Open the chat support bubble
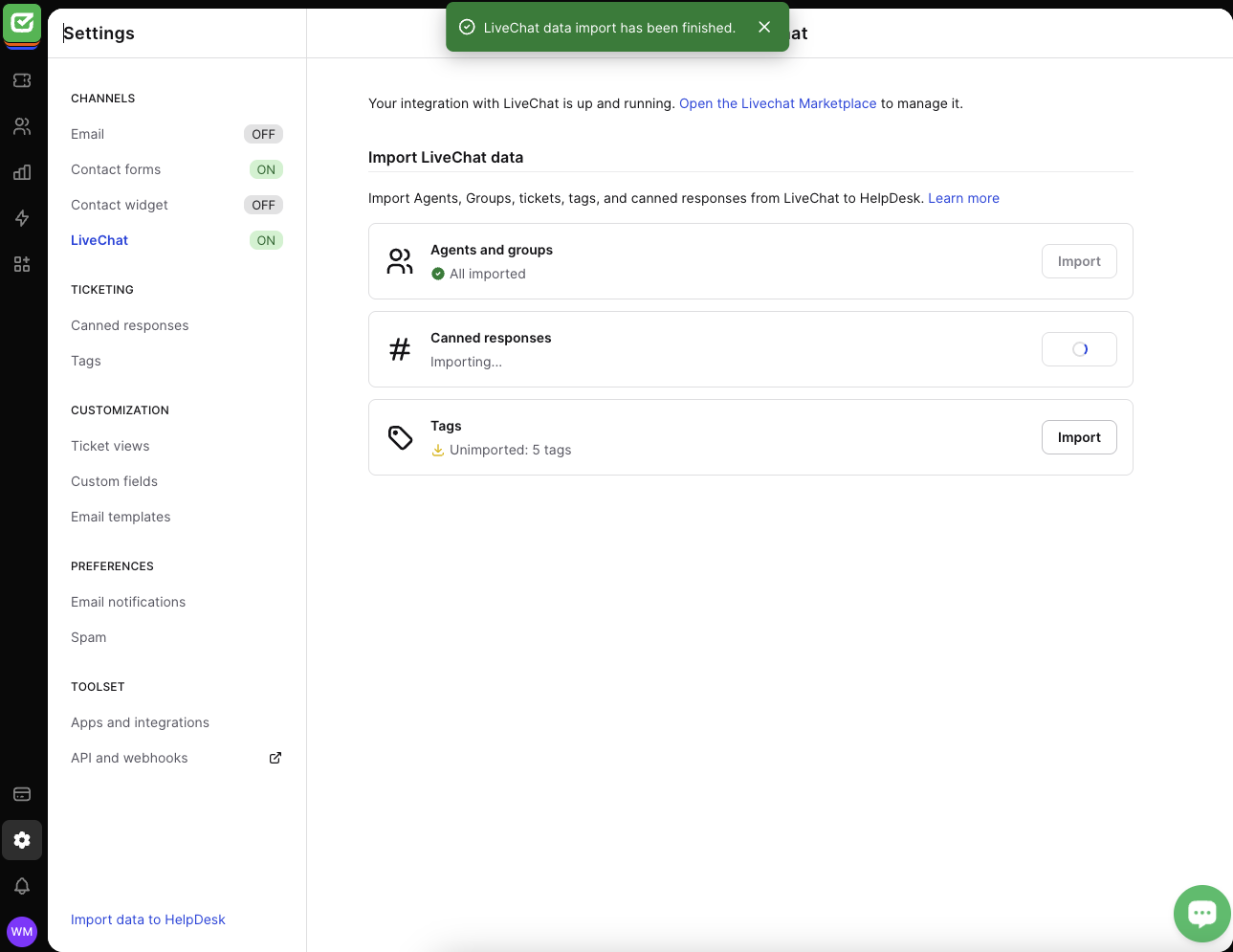This screenshot has height=952, width=1233. [x=1202, y=914]
